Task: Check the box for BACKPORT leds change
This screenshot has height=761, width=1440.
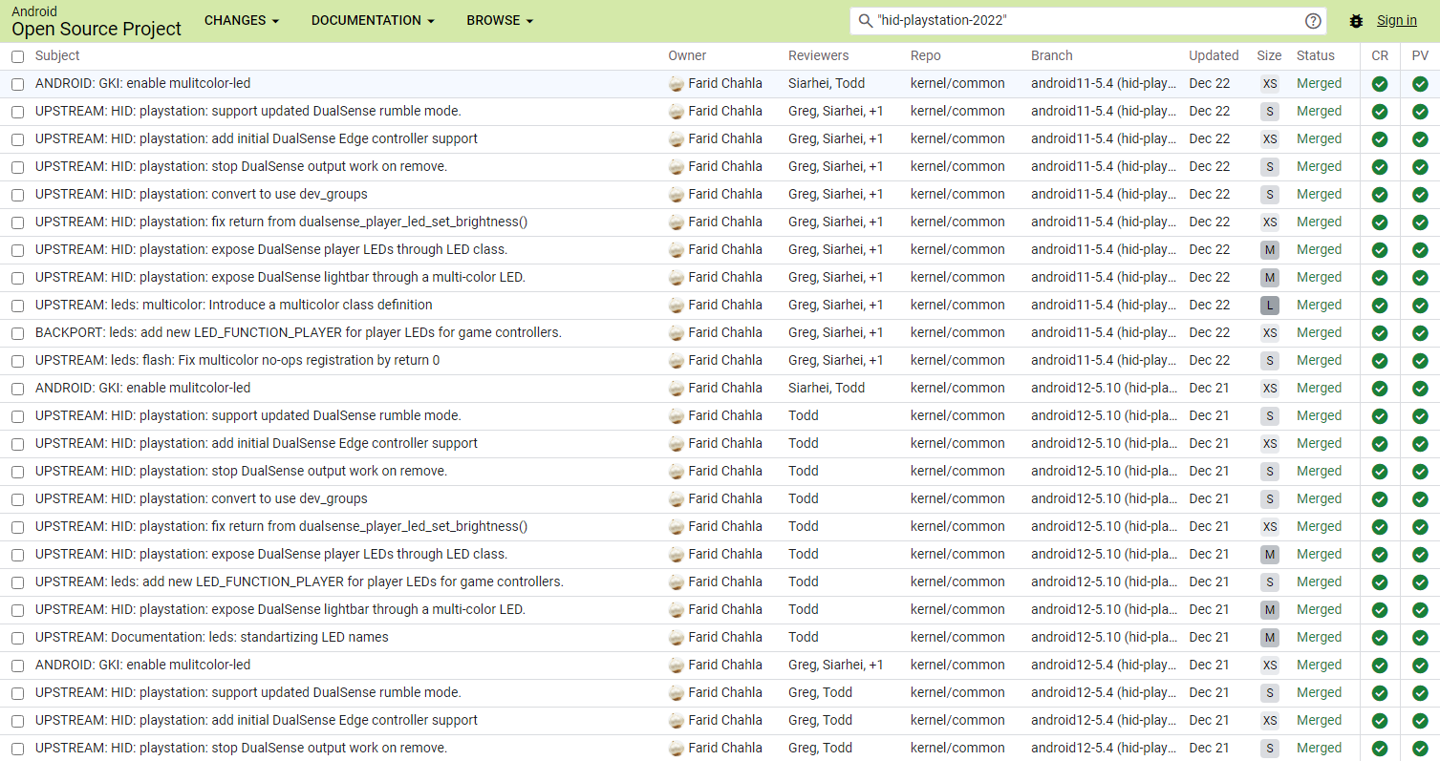Action: coord(17,333)
